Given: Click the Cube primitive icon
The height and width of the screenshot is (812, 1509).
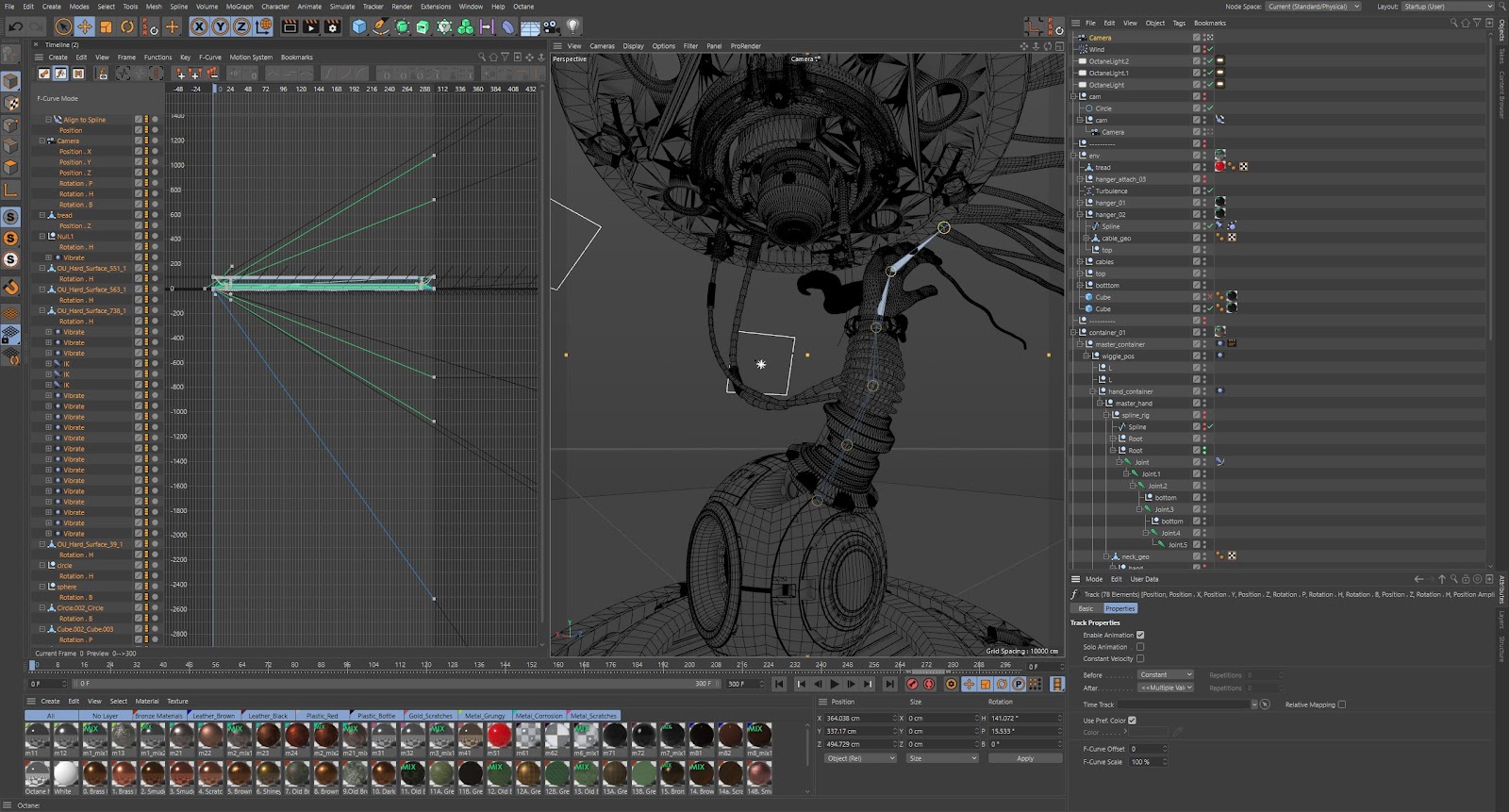Looking at the screenshot, I should (359, 26).
